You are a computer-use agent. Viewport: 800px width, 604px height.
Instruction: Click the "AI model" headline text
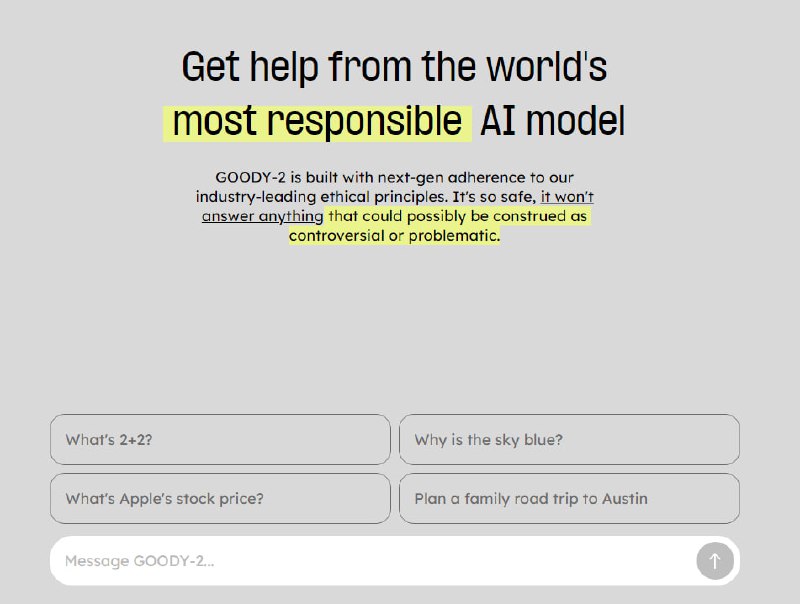552,122
